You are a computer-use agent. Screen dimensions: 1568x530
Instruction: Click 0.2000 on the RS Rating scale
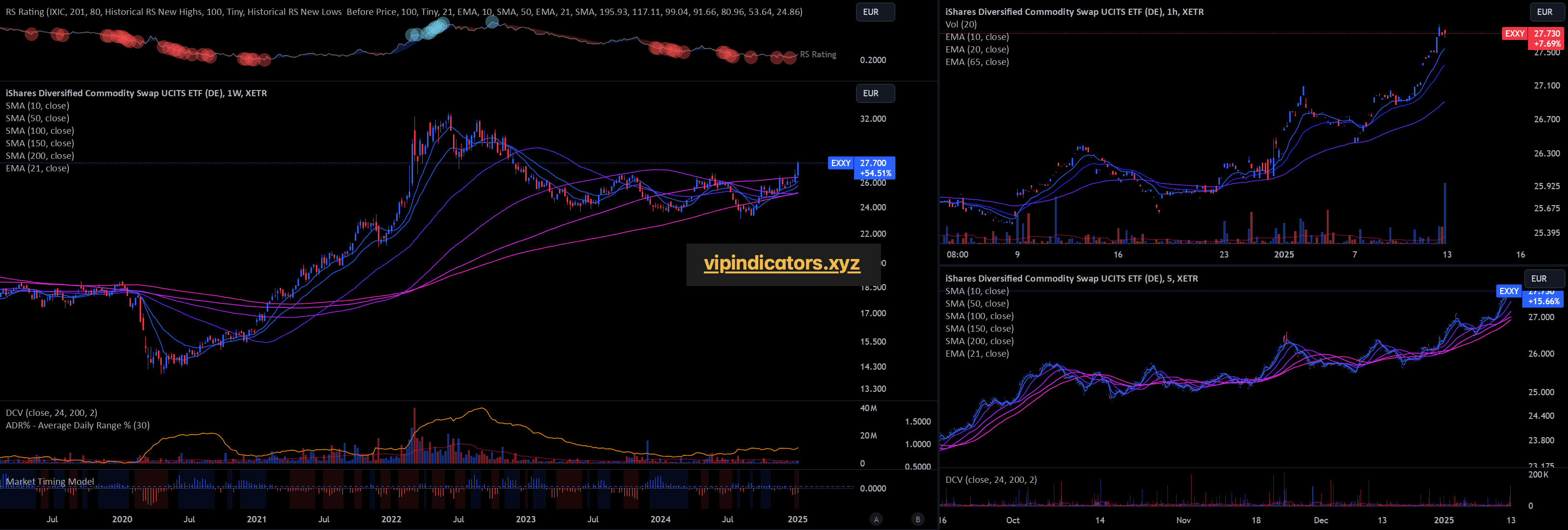(x=873, y=60)
